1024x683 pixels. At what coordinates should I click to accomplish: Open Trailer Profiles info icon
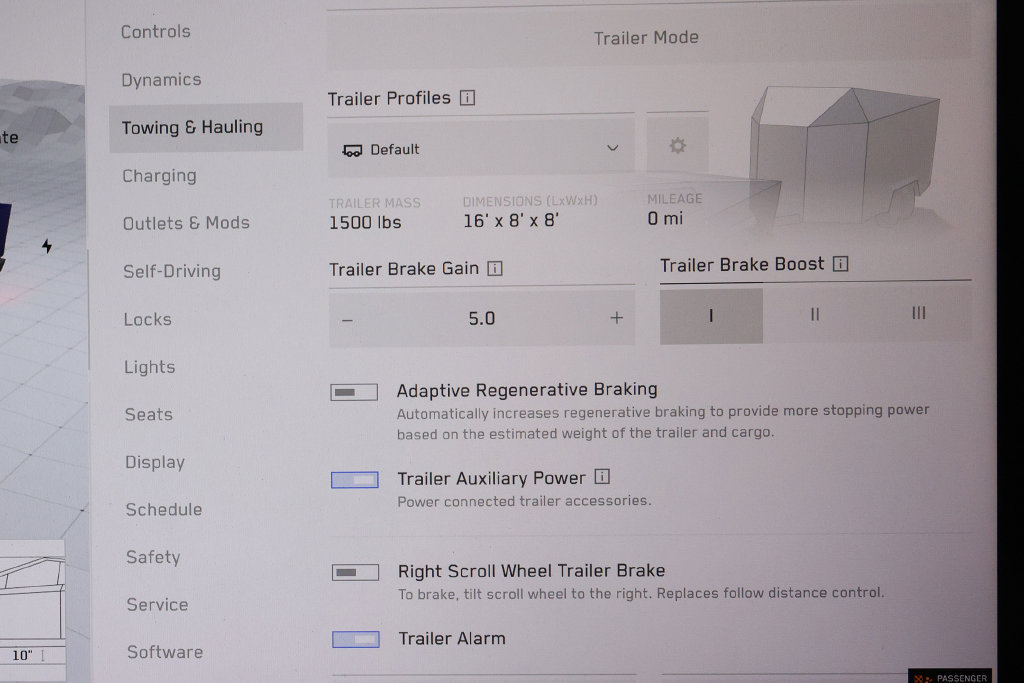point(467,98)
